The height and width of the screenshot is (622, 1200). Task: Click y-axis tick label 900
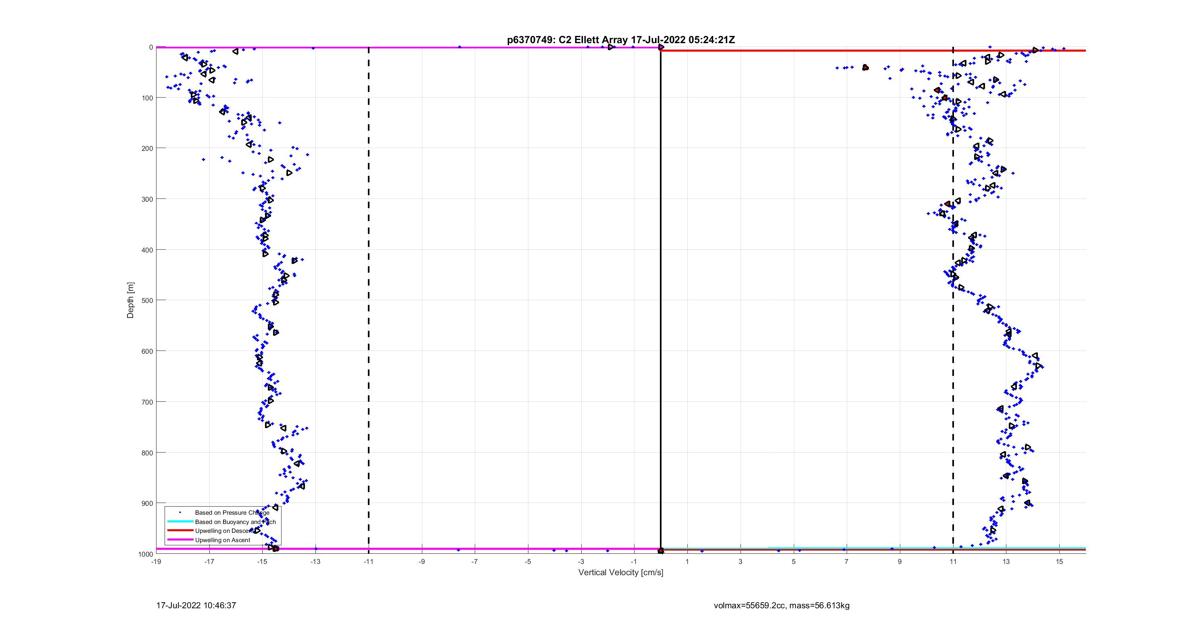point(146,503)
